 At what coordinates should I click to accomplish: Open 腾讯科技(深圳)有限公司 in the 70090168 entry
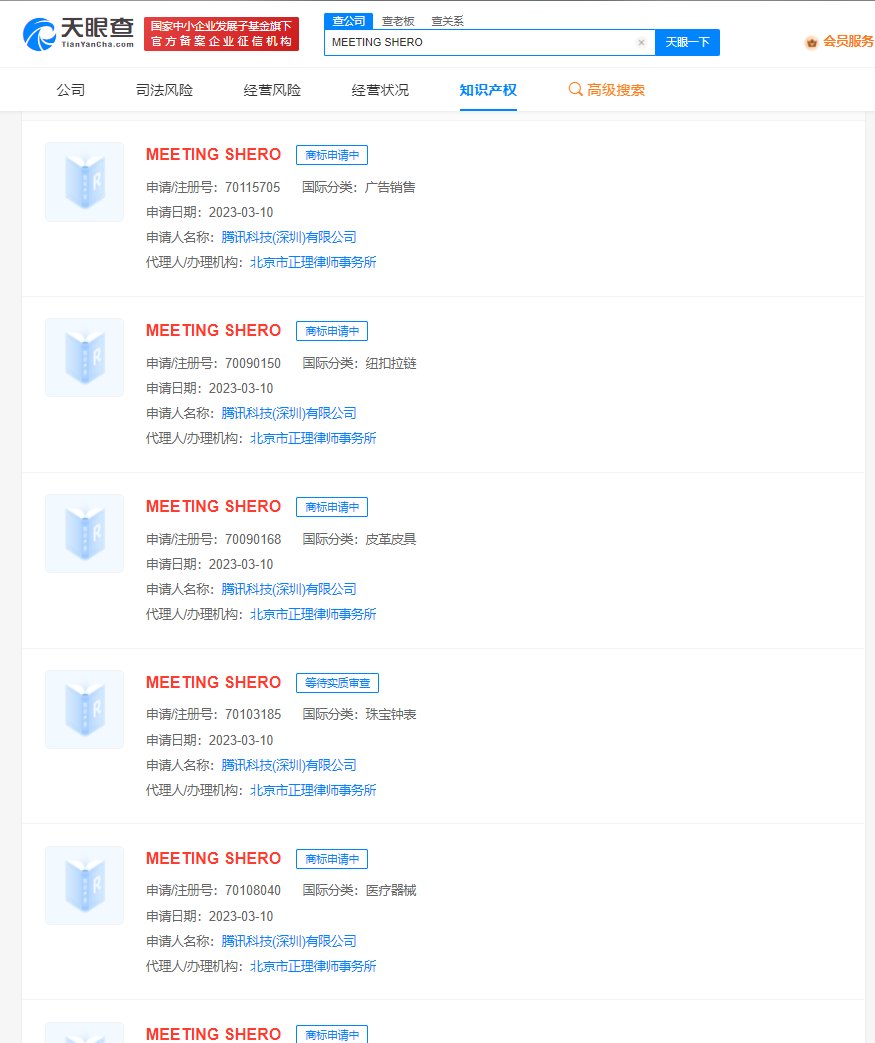(289, 589)
